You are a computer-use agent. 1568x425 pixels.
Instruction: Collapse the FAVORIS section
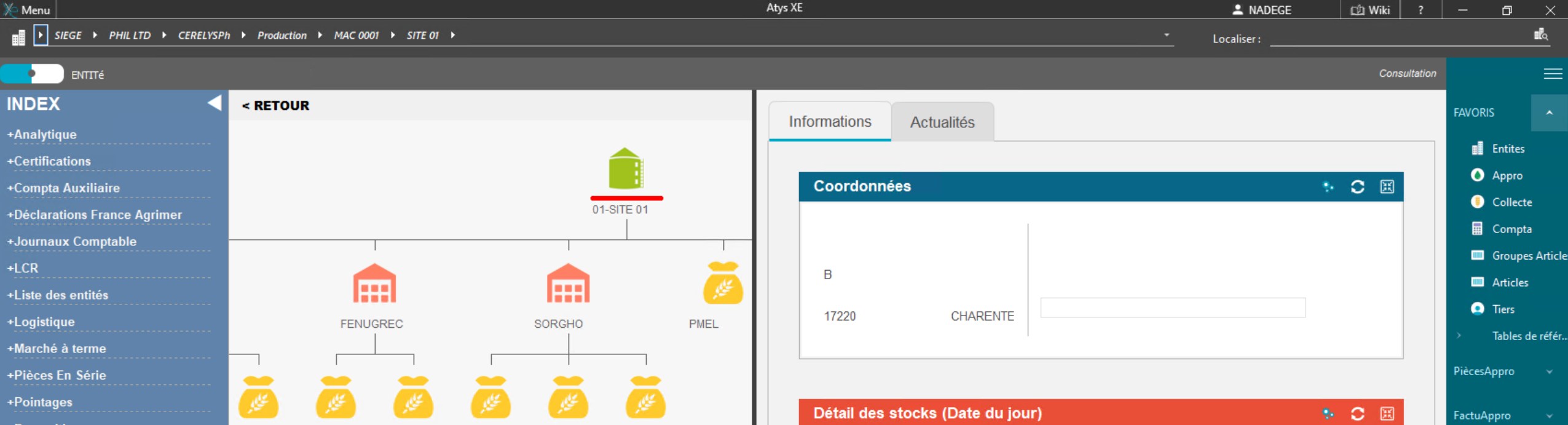point(1549,113)
